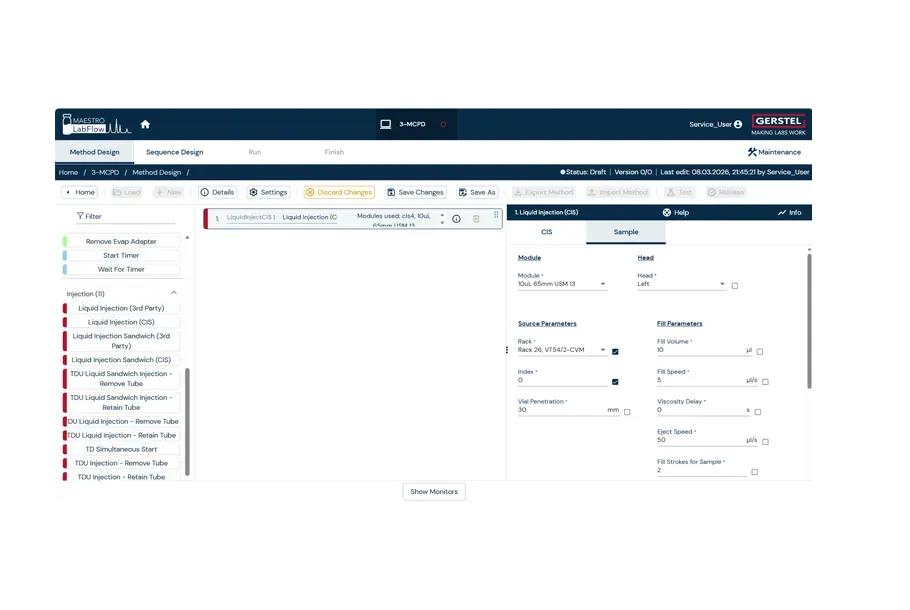Image resolution: width=910 pixels, height=610 pixels.
Task: Enable the Vial Penetration checkbox
Action: (x=627, y=411)
